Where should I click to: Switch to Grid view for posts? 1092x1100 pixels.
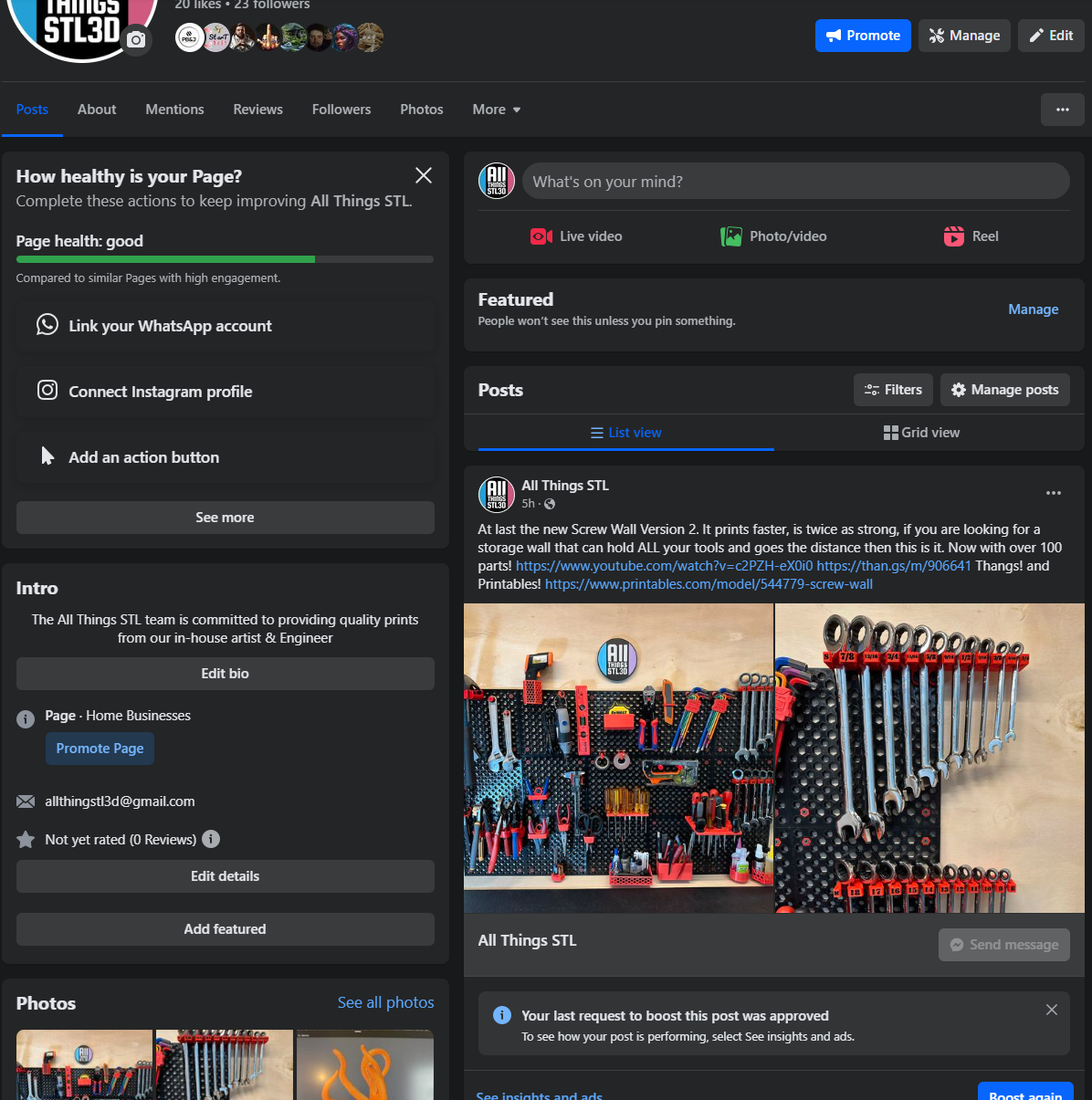pos(921,432)
